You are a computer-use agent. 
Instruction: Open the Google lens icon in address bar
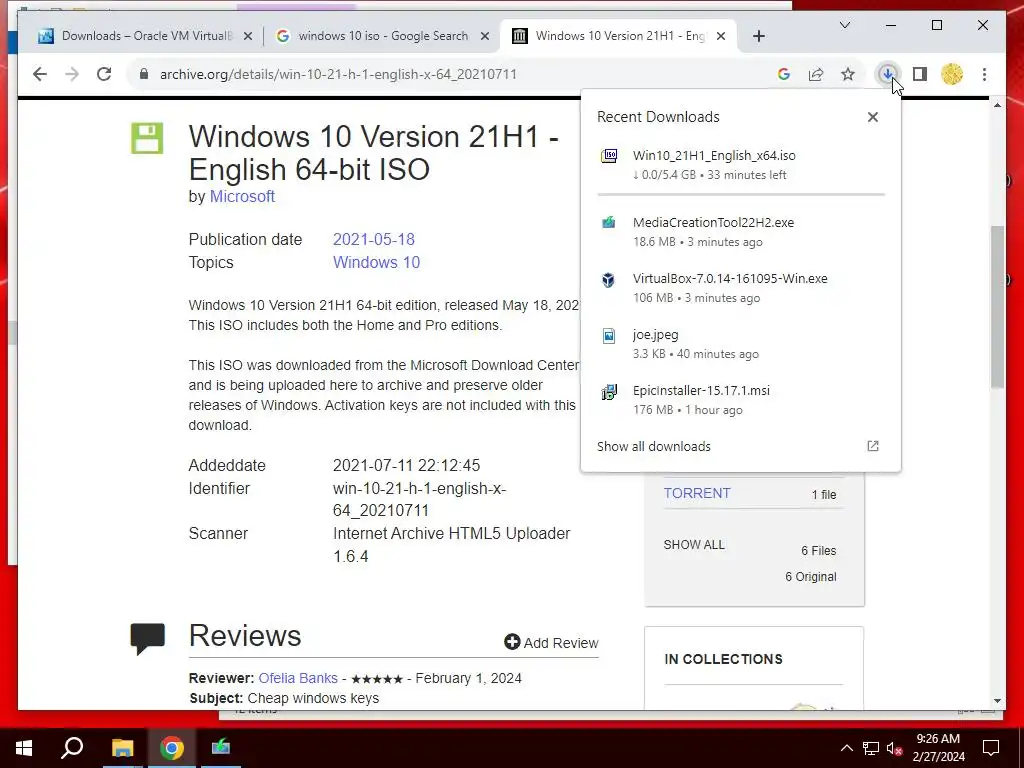click(784, 74)
